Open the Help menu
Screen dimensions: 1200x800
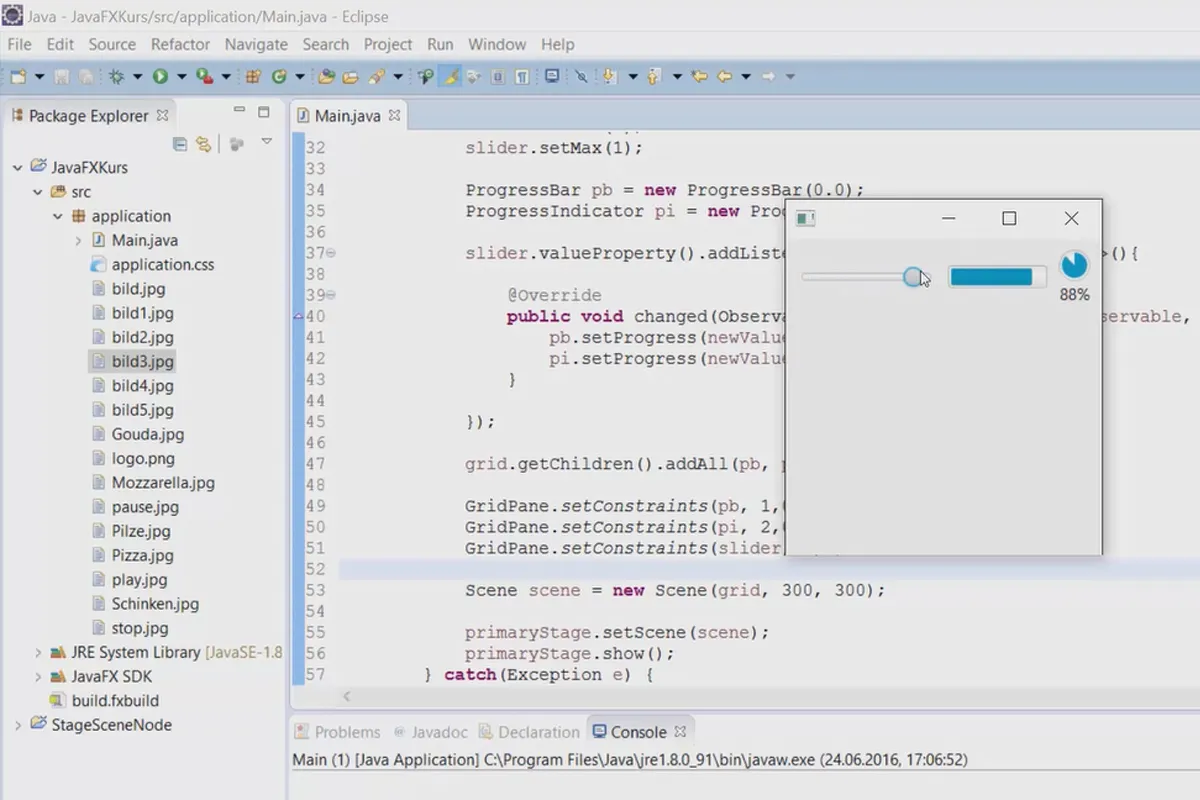(558, 44)
